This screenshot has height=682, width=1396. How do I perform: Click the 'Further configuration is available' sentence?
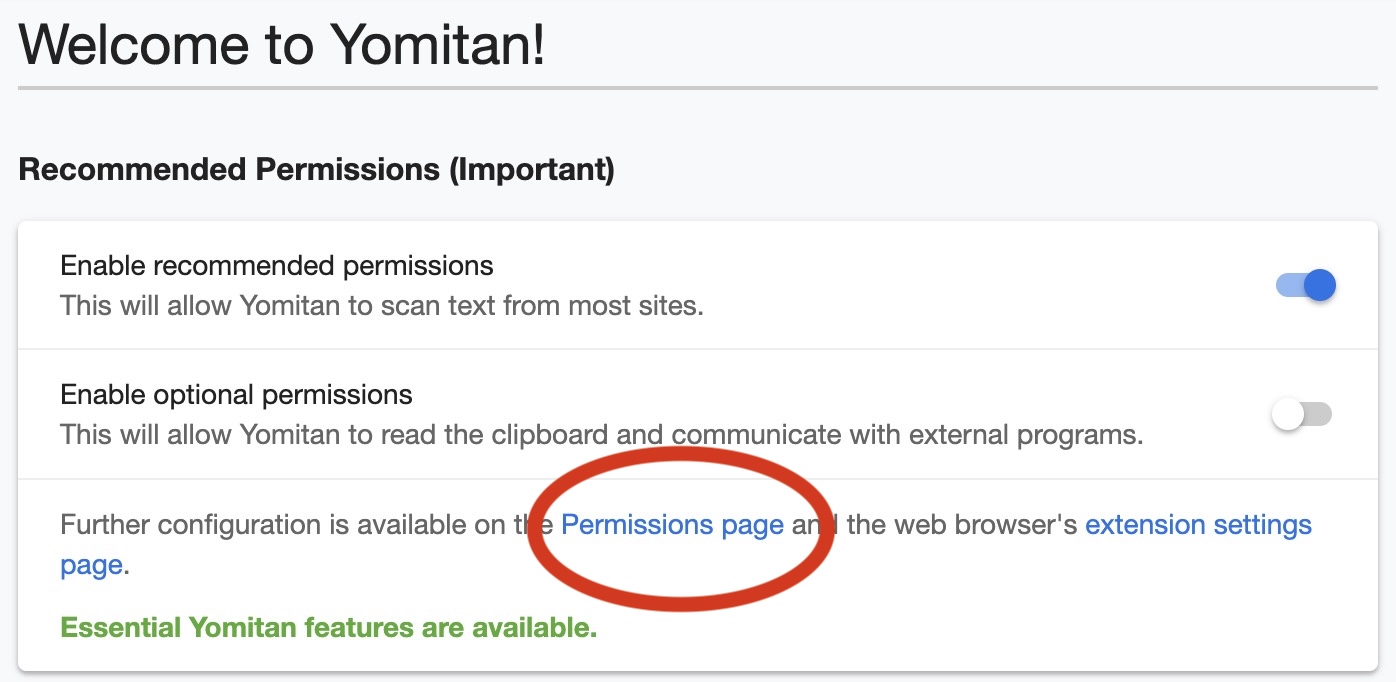(x=300, y=524)
